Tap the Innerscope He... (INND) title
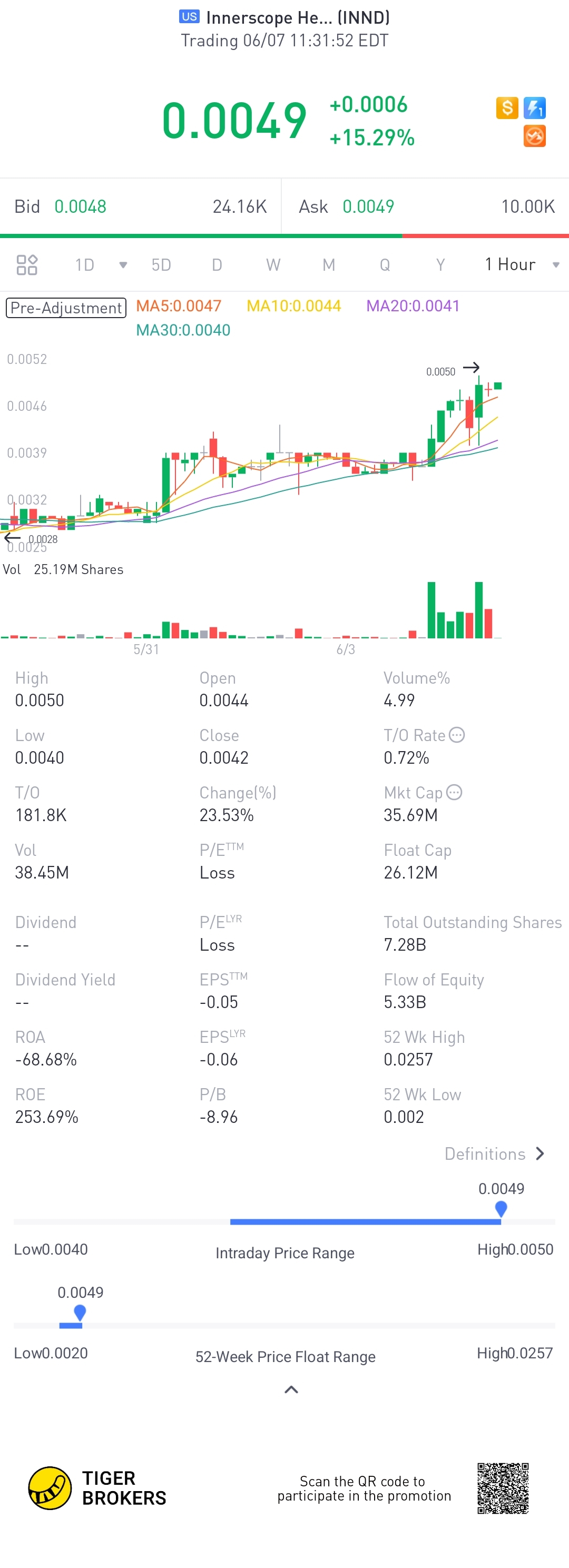 point(298,17)
